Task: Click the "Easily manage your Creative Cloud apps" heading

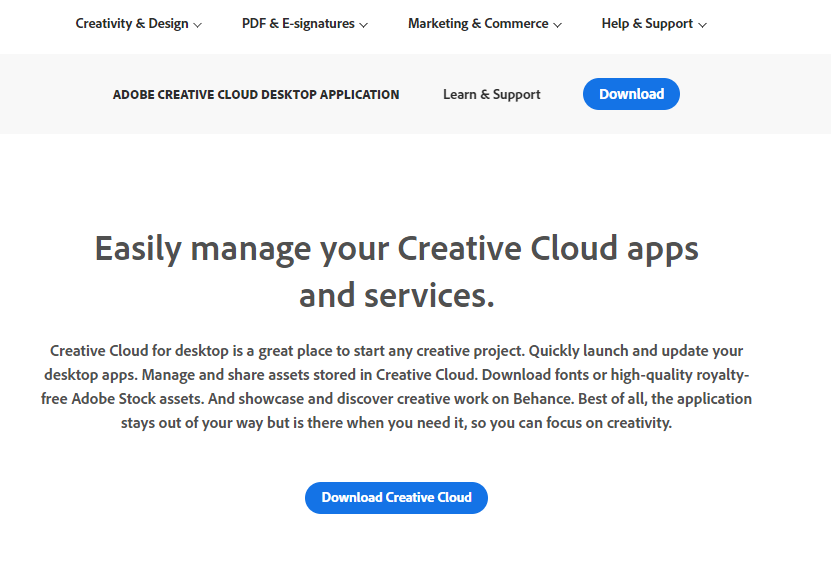Action: [x=396, y=248]
